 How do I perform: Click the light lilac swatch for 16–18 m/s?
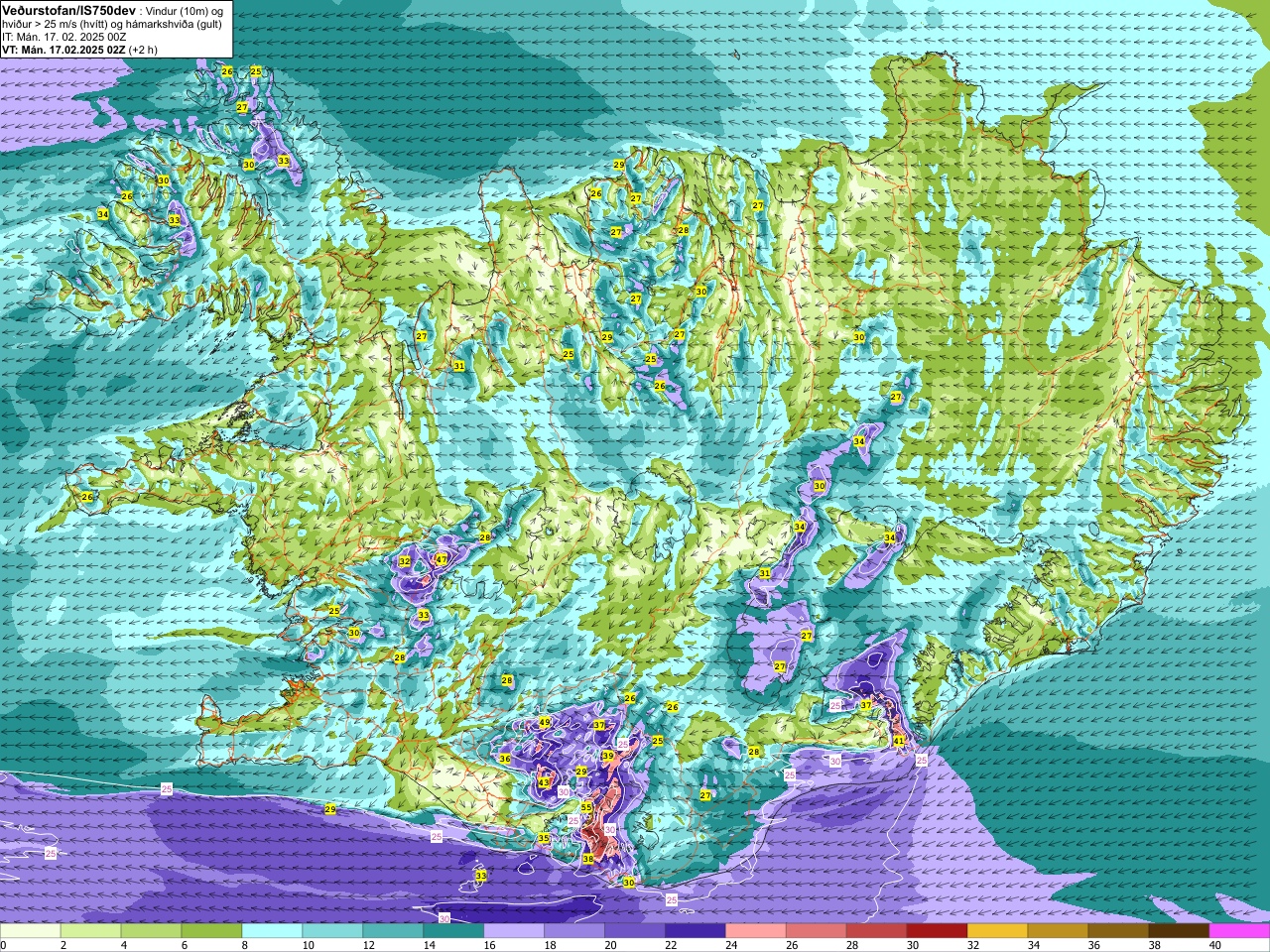[x=515, y=931]
